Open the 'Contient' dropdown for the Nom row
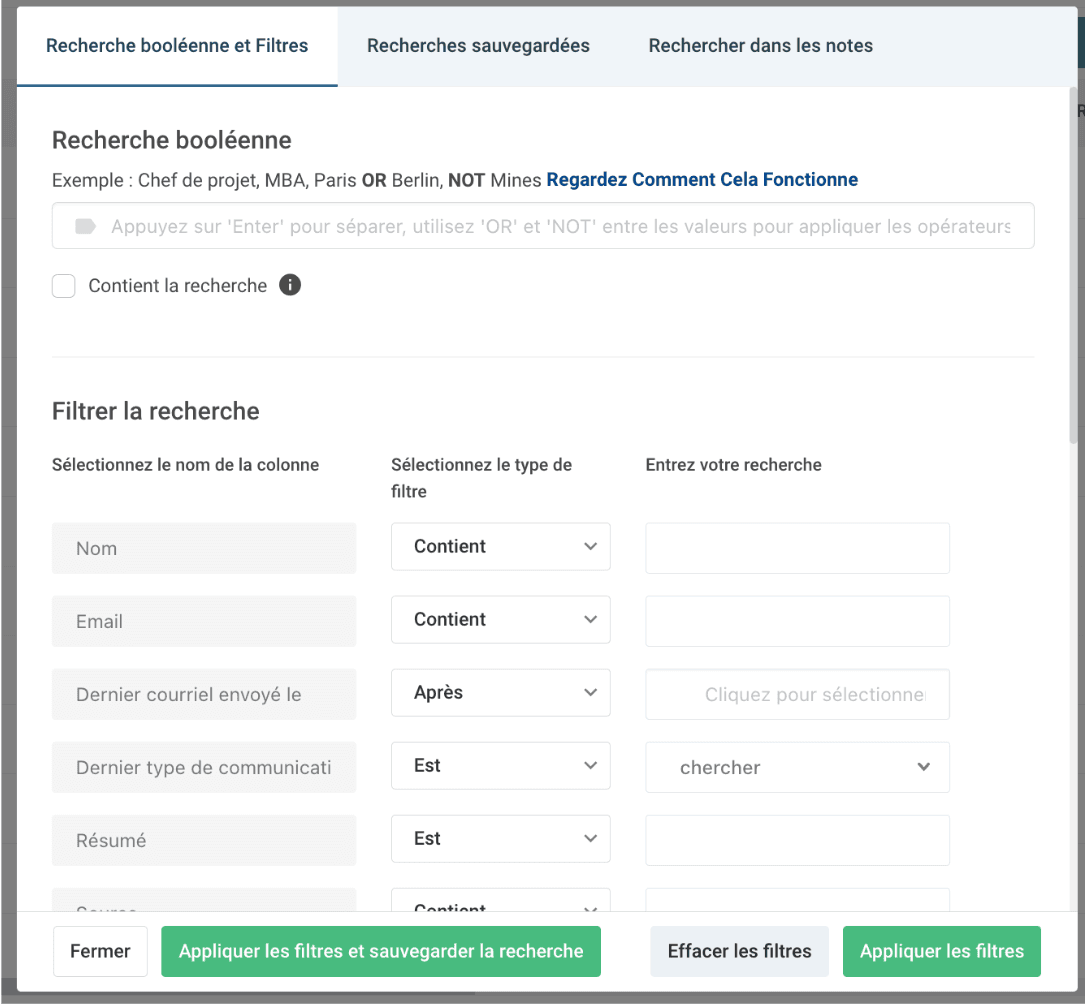The height and width of the screenshot is (1008, 1090). point(500,546)
